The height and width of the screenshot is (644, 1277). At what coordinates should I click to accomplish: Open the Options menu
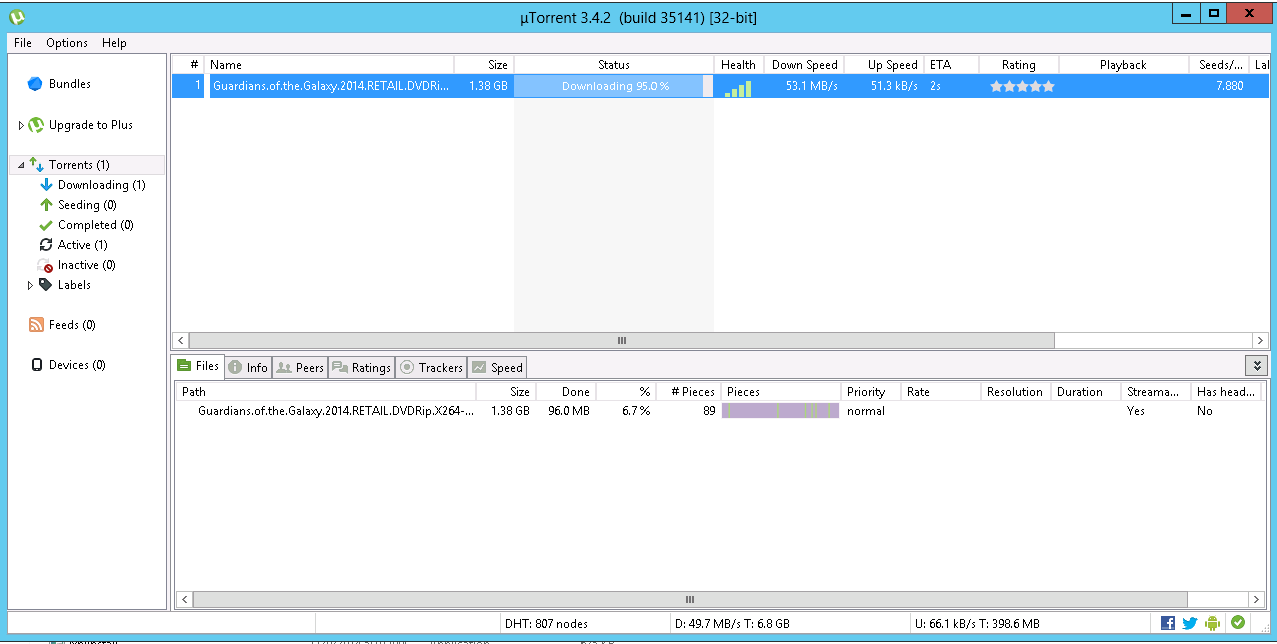pos(67,43)
